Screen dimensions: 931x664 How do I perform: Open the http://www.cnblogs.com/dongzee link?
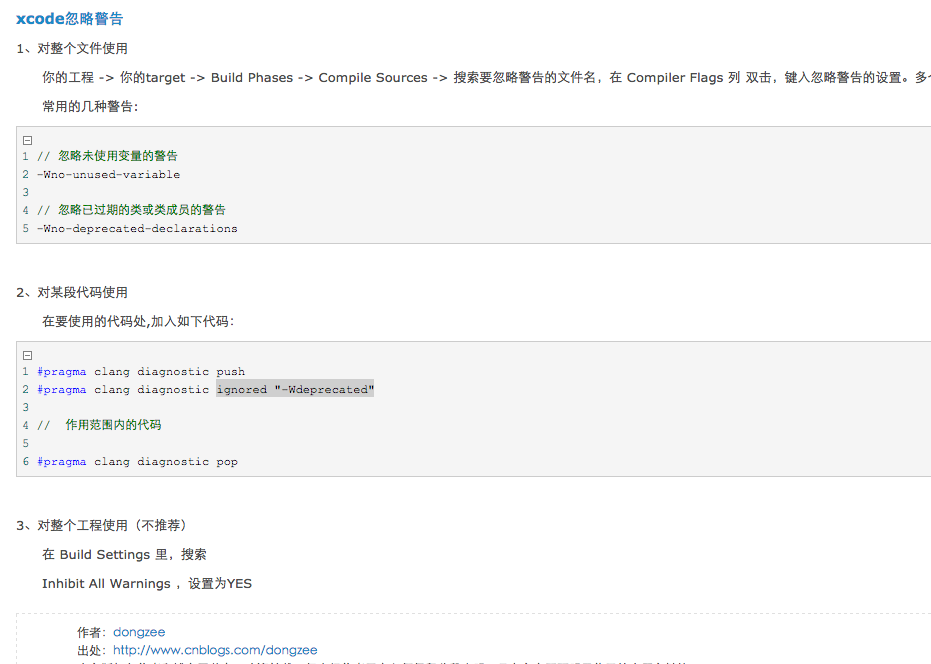tap(215, 650)
